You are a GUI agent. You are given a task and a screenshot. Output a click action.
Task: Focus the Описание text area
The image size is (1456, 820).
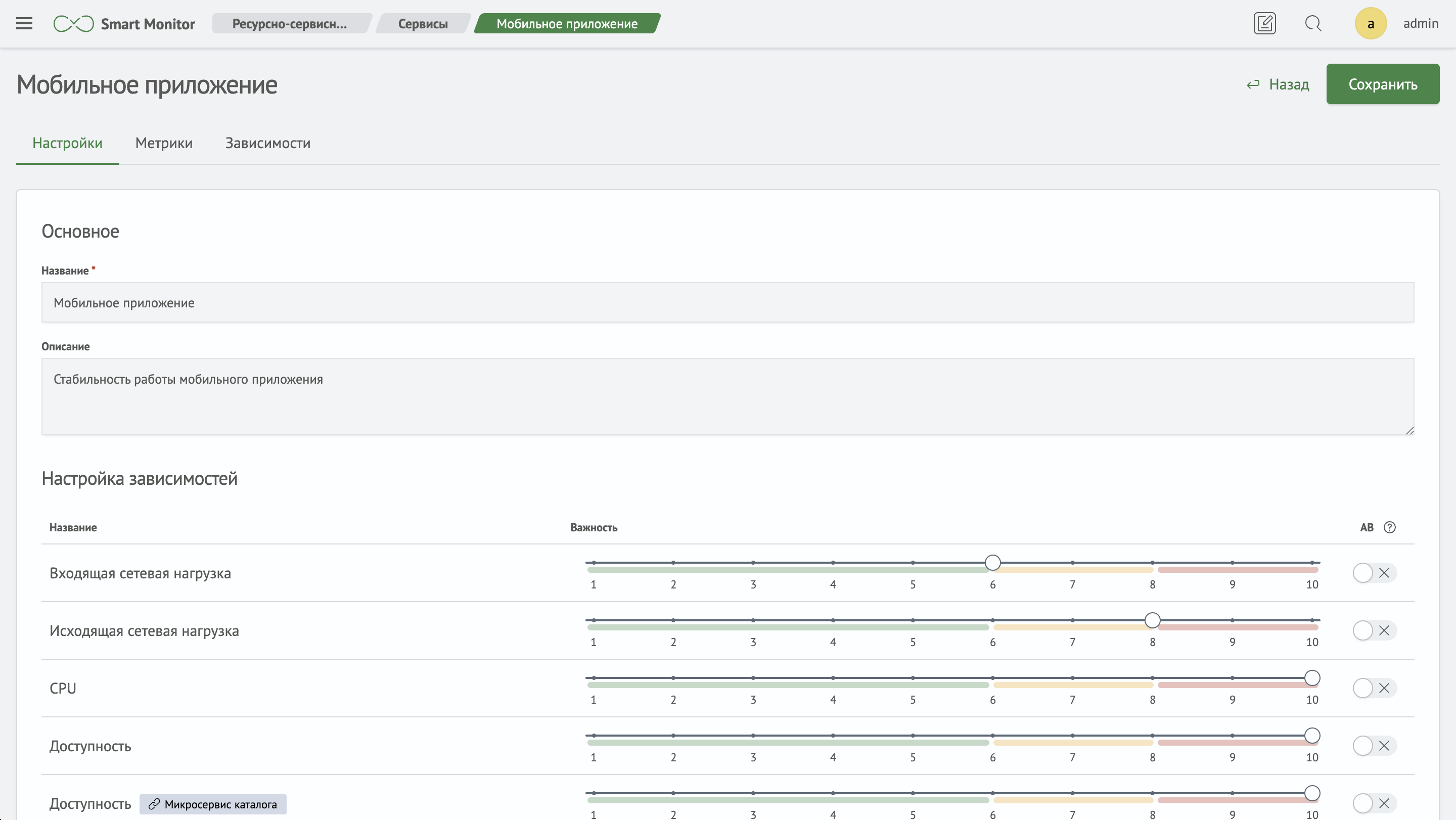click(x=727, y=396)
